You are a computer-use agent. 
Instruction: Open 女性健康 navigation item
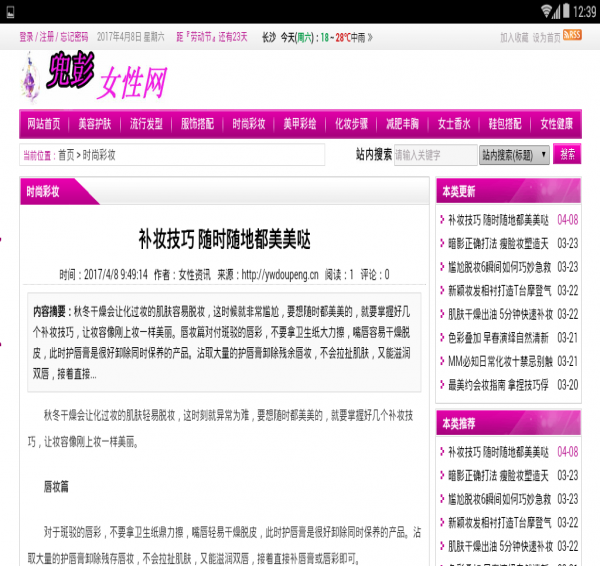(556, 124)
